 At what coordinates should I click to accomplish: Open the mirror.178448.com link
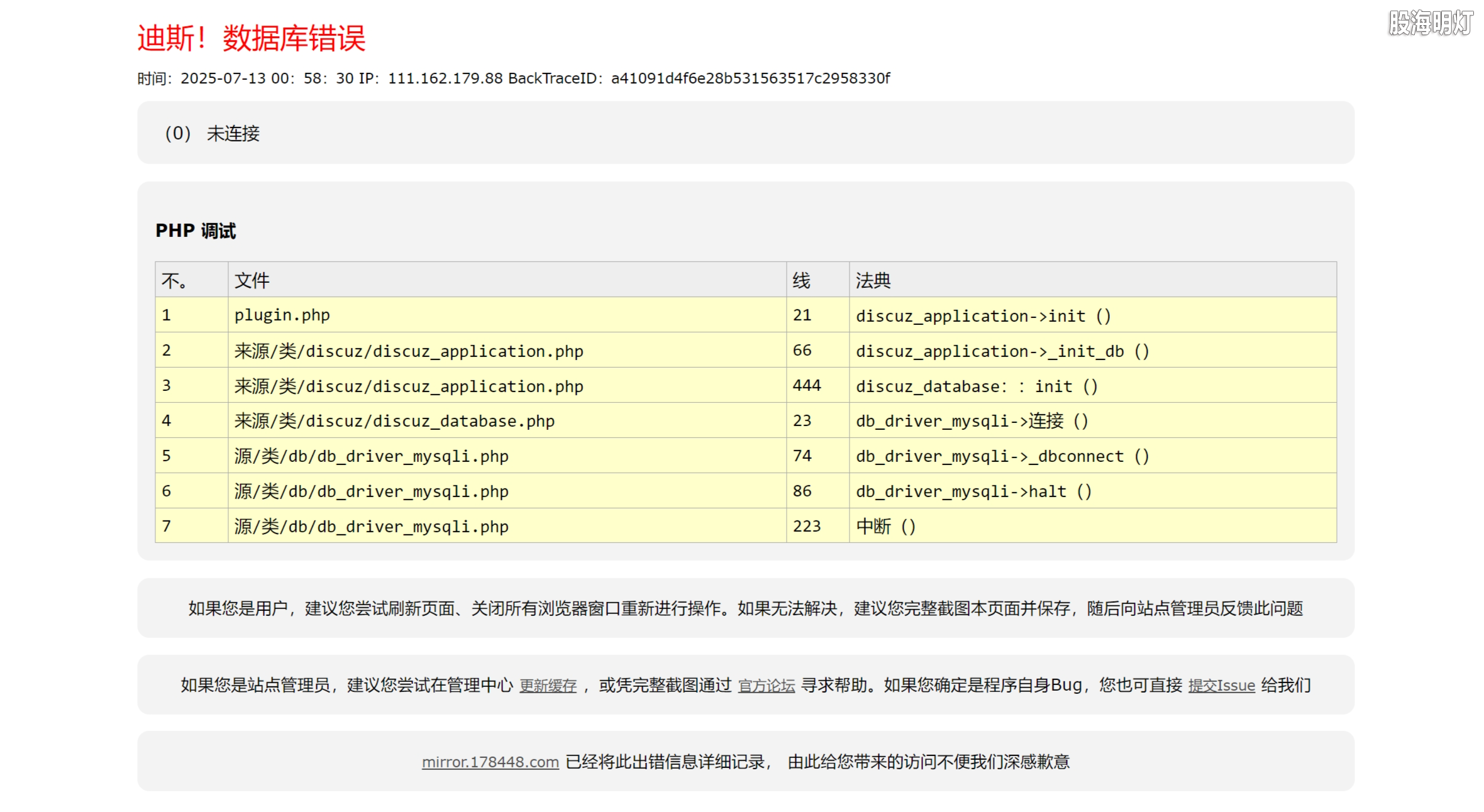490,762
